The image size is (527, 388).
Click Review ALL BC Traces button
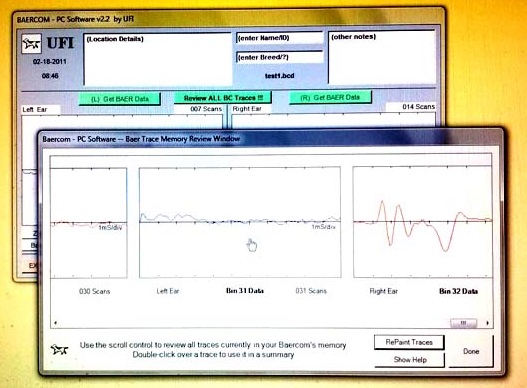[223, 98]
